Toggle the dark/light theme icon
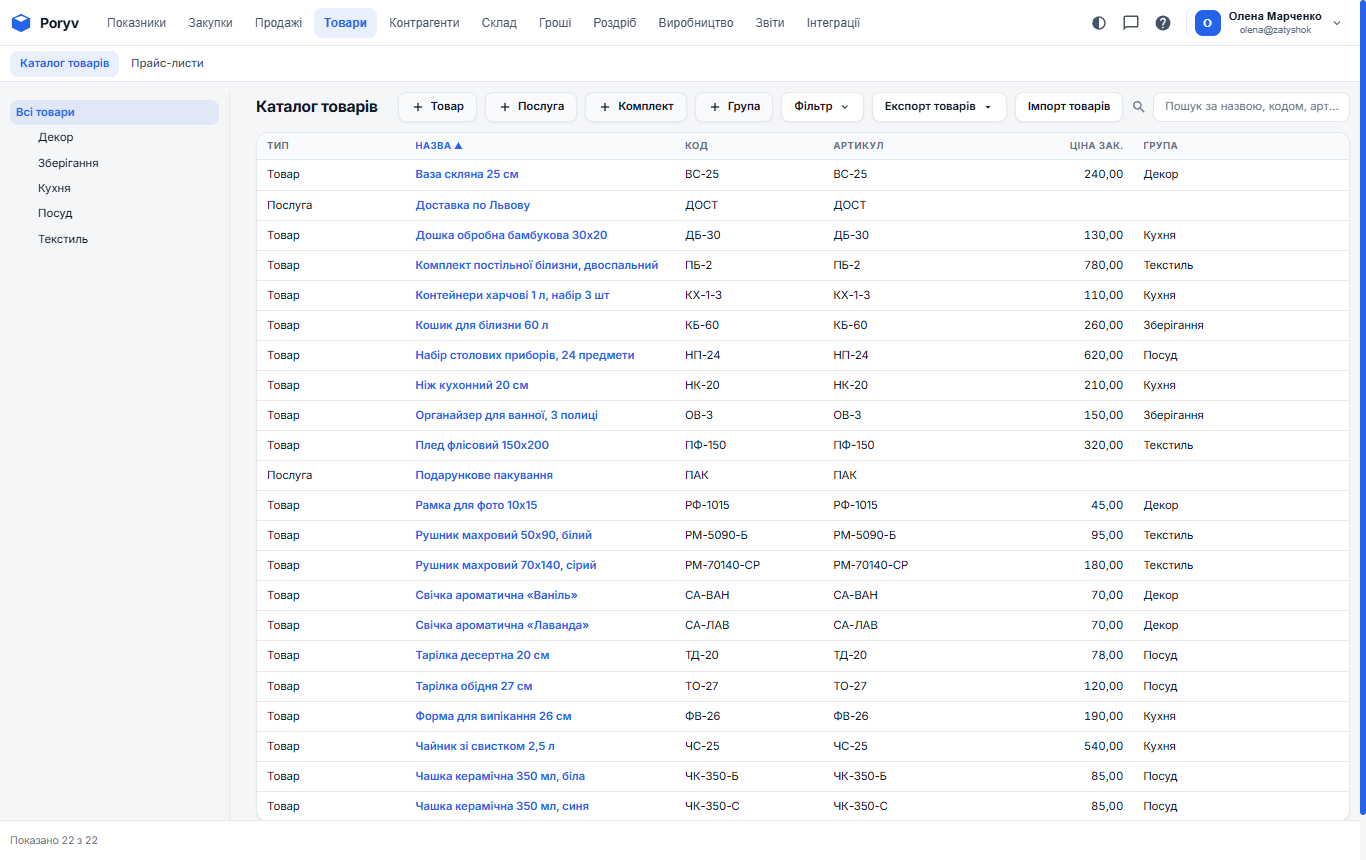1366x860 pixels. [1099, 23]
